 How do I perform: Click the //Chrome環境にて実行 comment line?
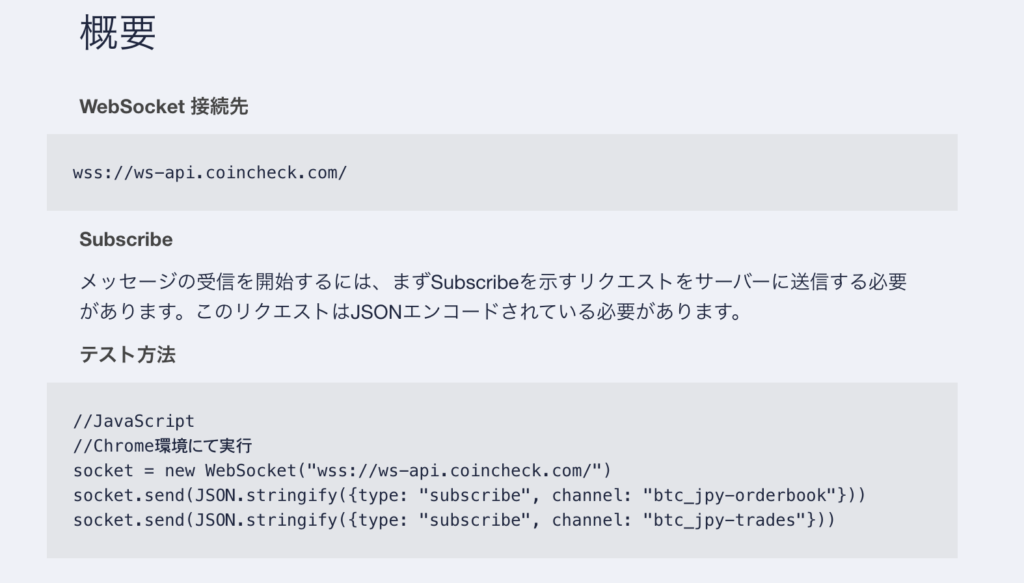coord(163,446)
